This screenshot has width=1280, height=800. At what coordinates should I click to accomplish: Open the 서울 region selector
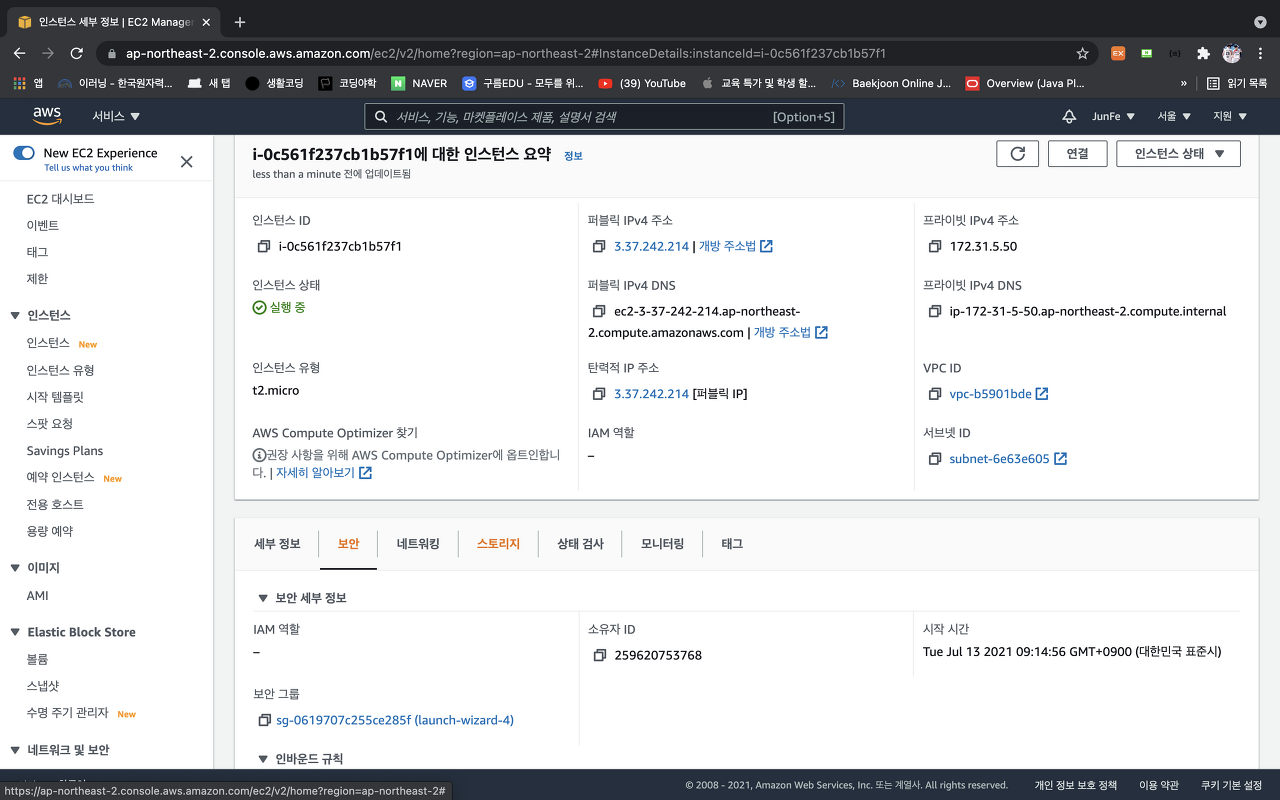click(x=1174, y=116)
